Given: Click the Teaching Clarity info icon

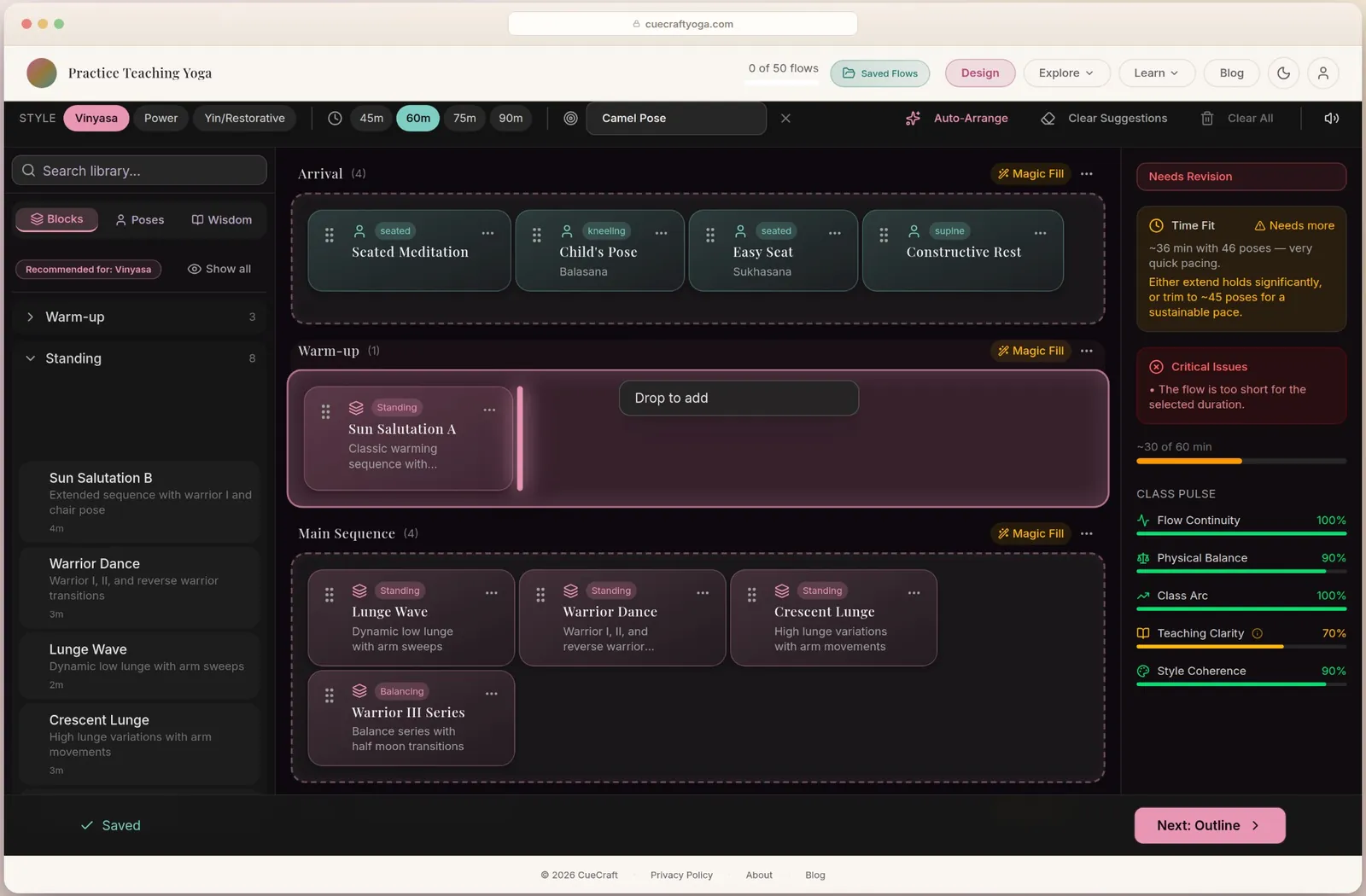Looking at the screenshot, I should [x=1257, y=633].
